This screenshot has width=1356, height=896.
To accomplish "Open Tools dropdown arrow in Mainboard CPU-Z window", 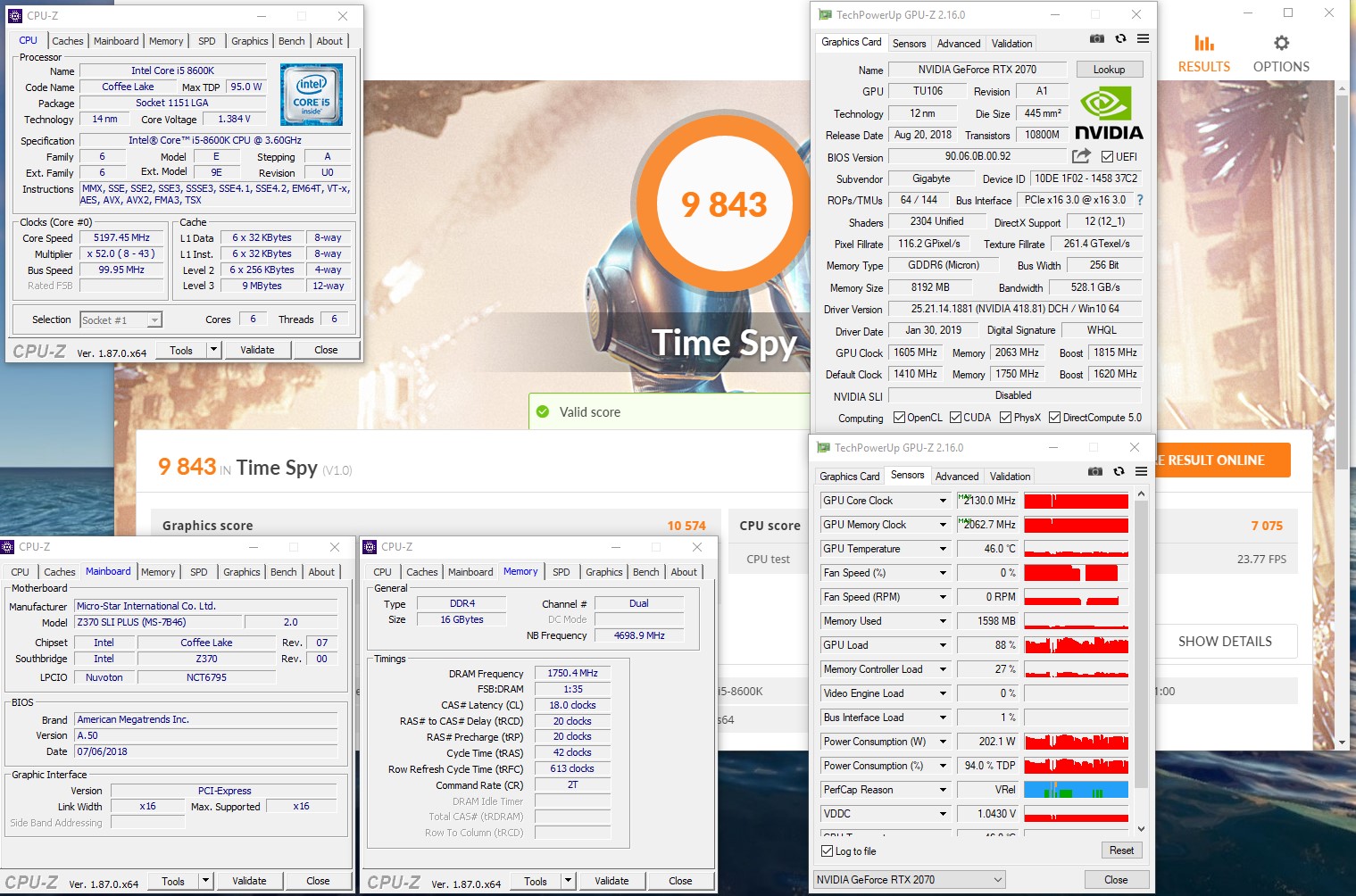I will coord(205,881).
